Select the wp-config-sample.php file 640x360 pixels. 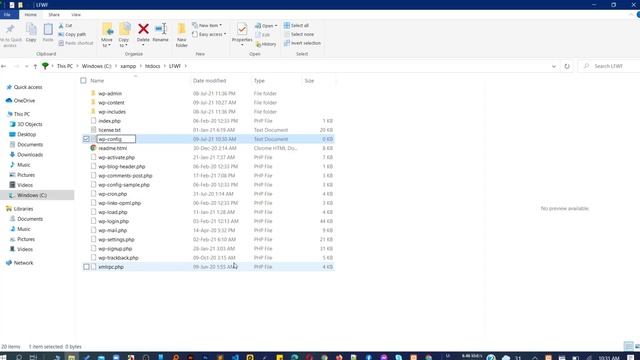[208, 185]
